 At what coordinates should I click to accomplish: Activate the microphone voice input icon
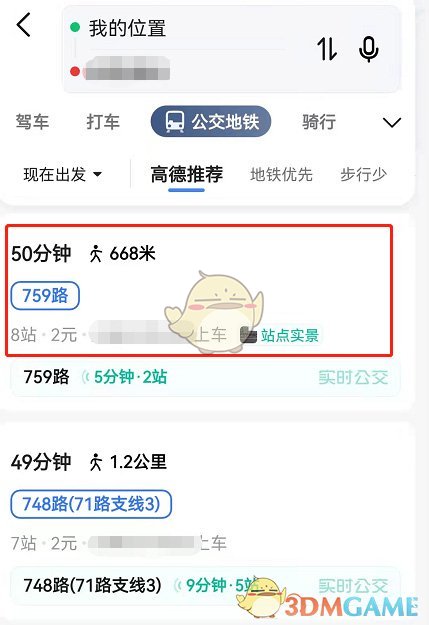369,49
